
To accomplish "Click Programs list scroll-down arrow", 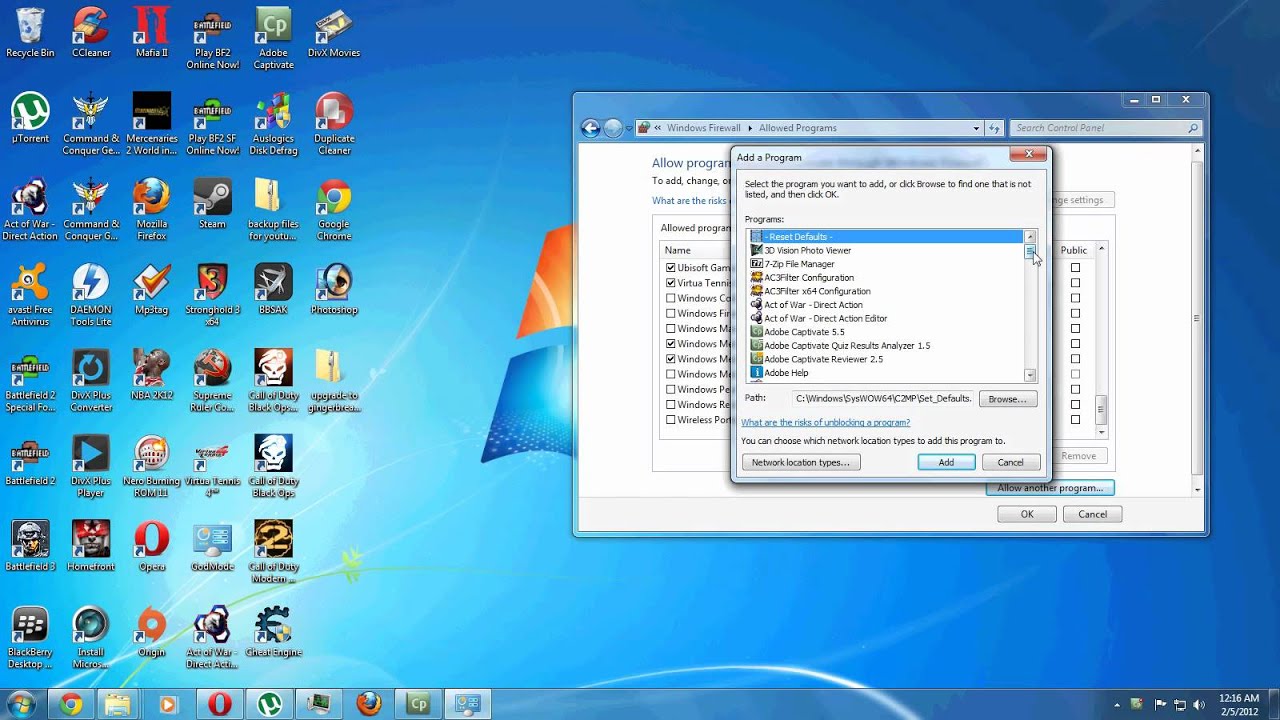I will (x=1030, y=375).
